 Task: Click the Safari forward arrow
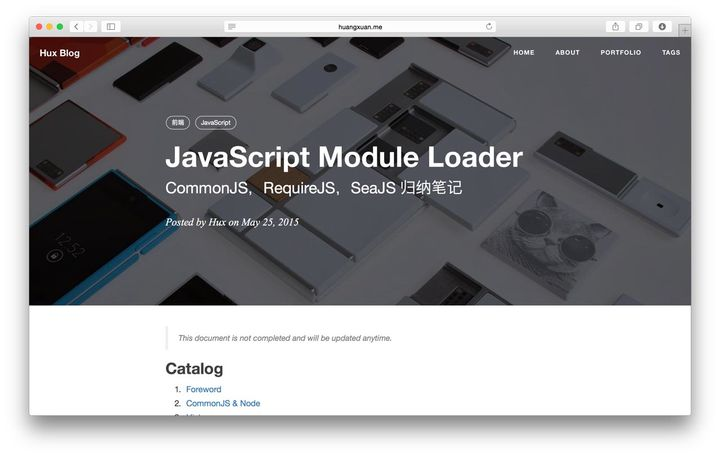coord(90,27)
